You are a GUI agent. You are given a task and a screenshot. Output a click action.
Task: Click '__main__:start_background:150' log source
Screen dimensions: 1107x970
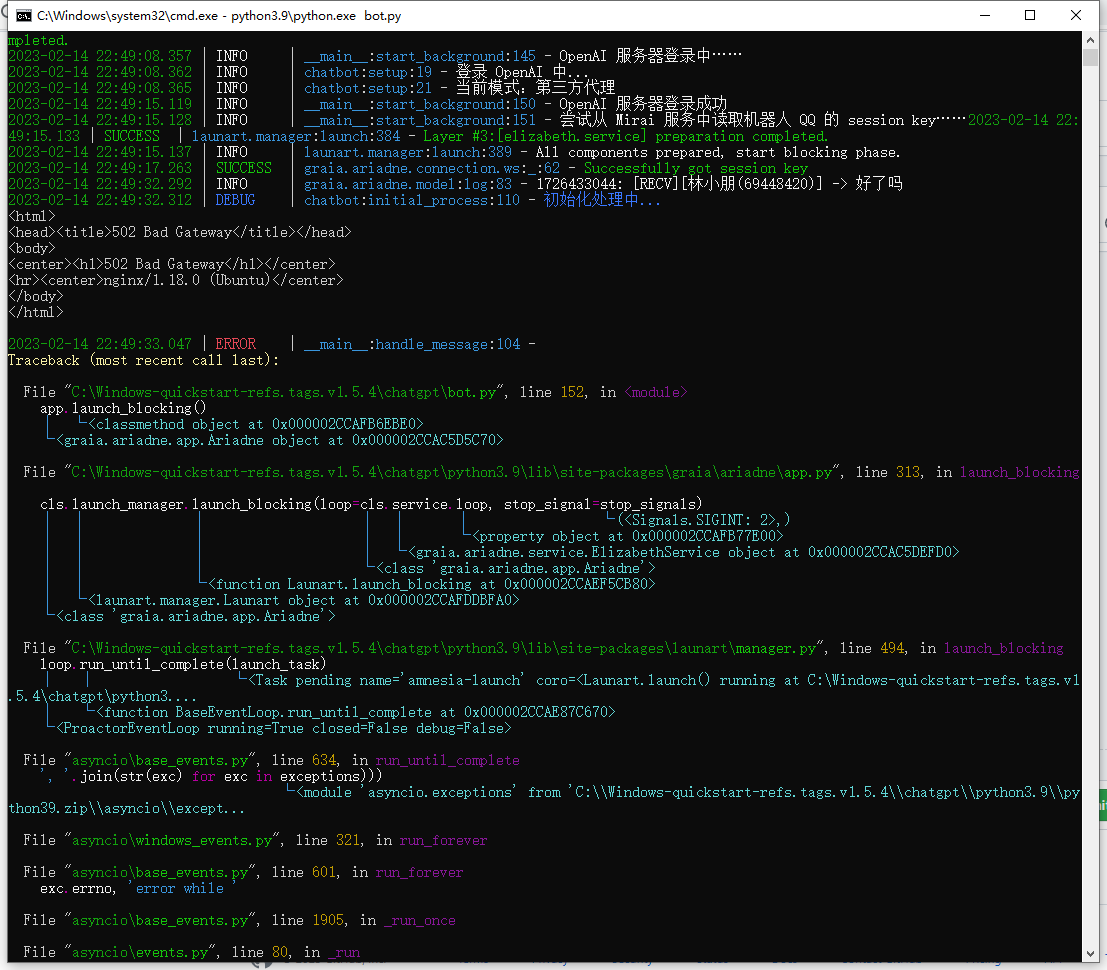coord(419,104)
